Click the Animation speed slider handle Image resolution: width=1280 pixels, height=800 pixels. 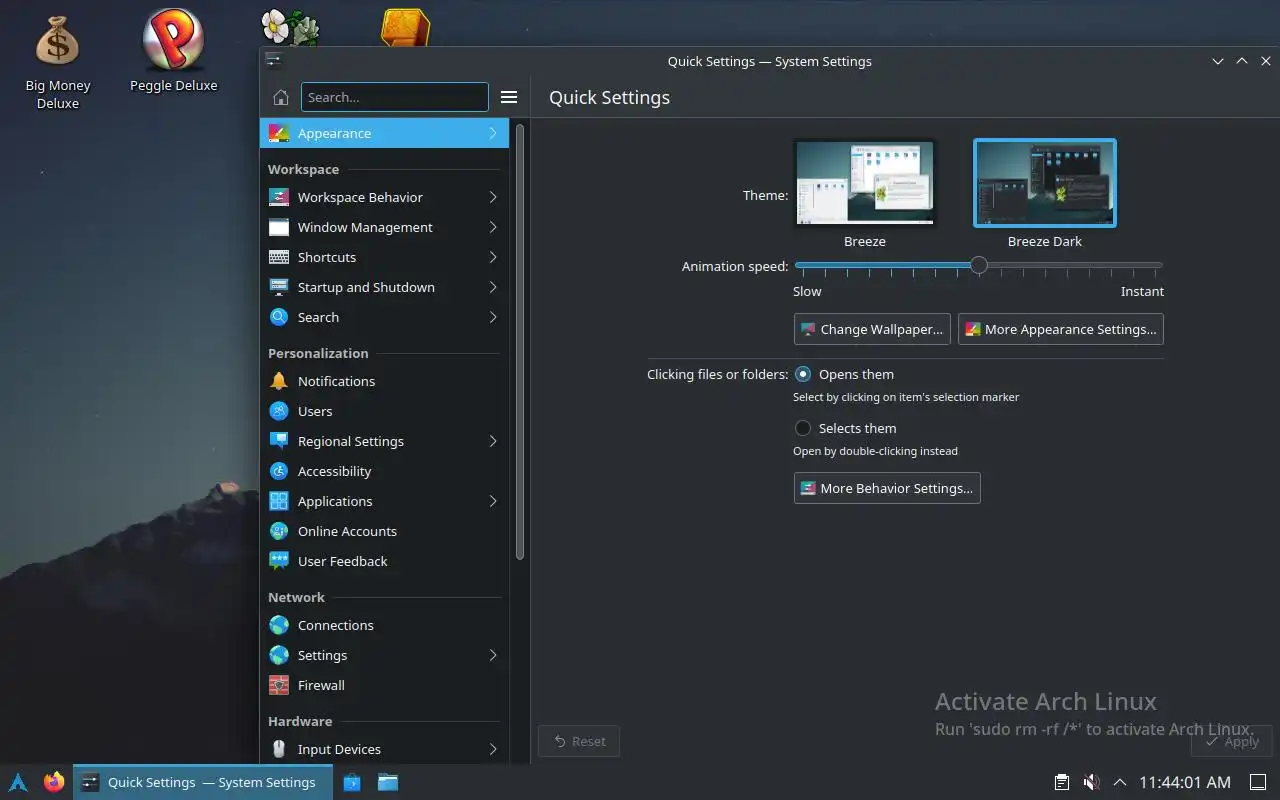pyautogui.click(x=979, y=265)
